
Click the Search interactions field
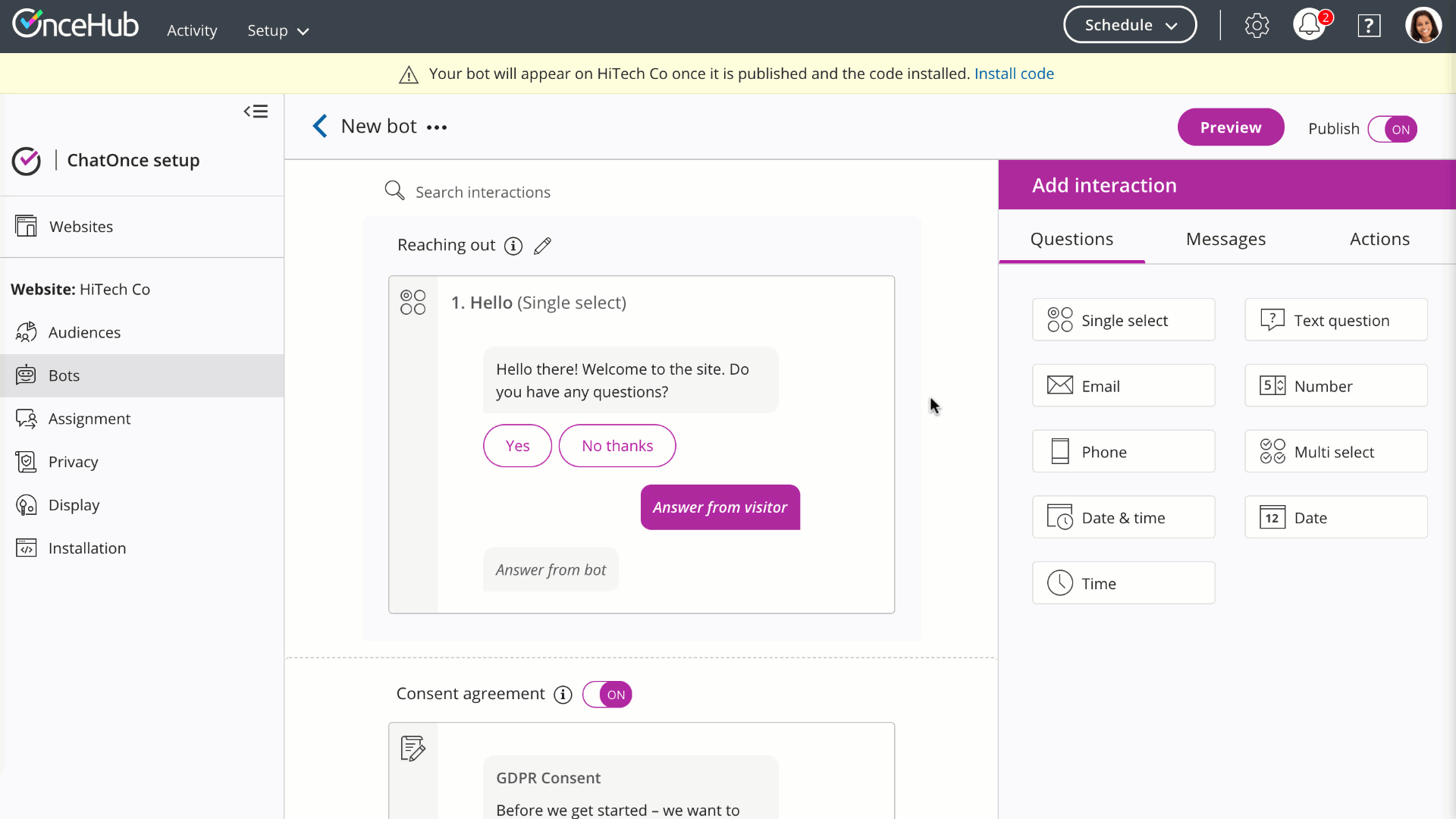pyautogui.click(x=483, y=193)
